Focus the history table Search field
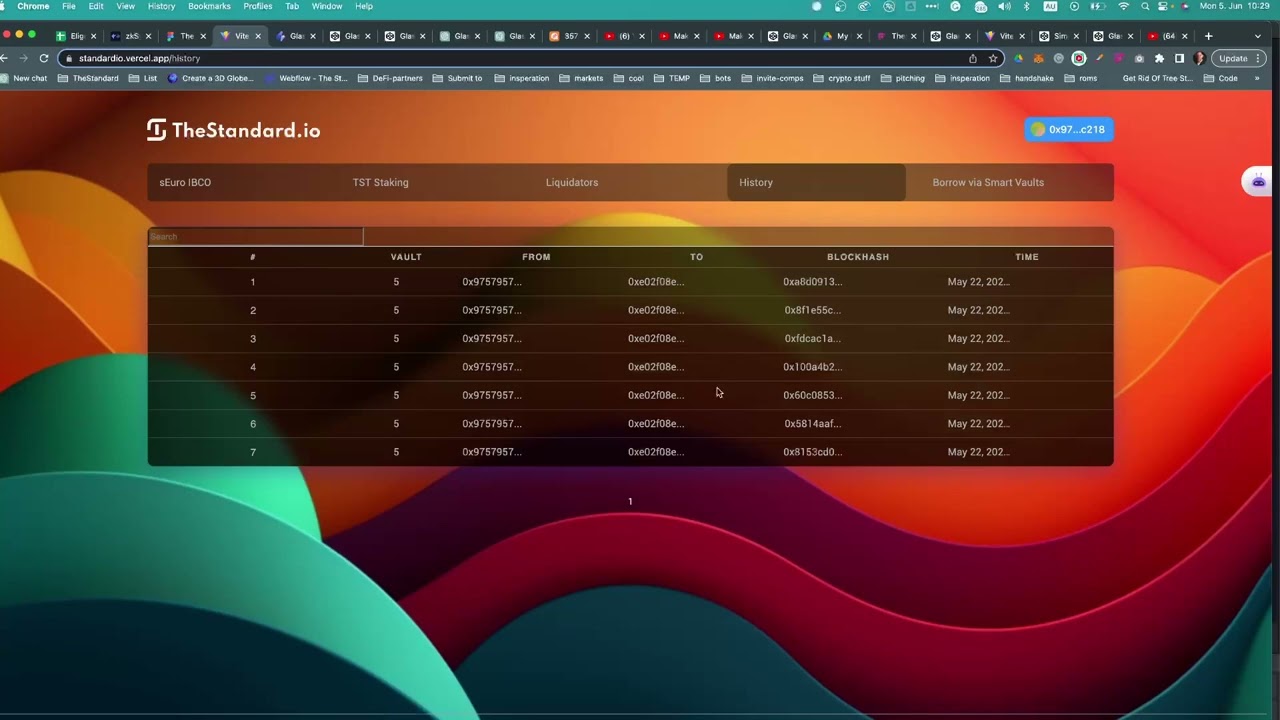The width and height of the screenshot is (1280, 720). (x=255, y=237)
